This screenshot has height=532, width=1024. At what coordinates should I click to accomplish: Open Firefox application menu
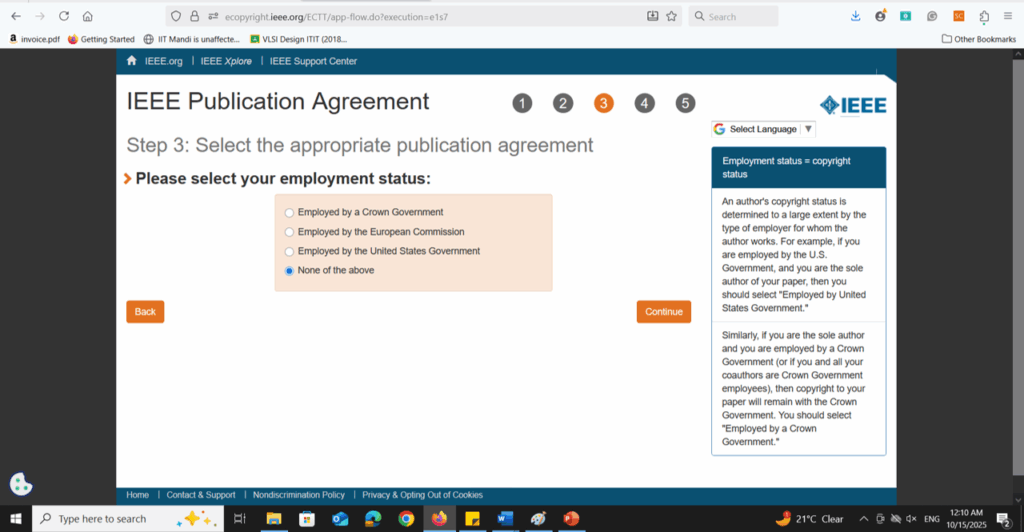pyautogui.click(x=1010, y=16)
